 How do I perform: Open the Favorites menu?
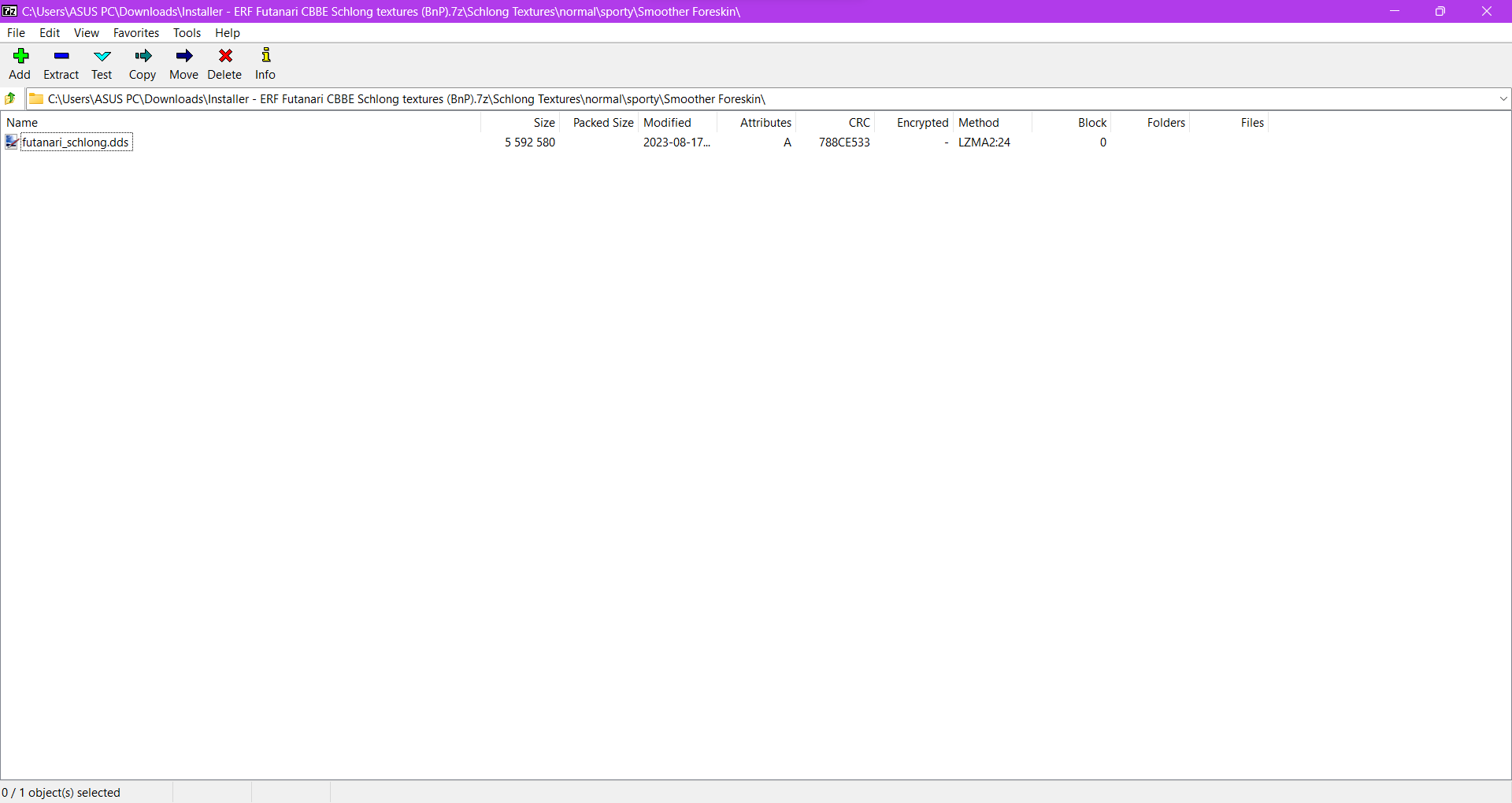136,33
